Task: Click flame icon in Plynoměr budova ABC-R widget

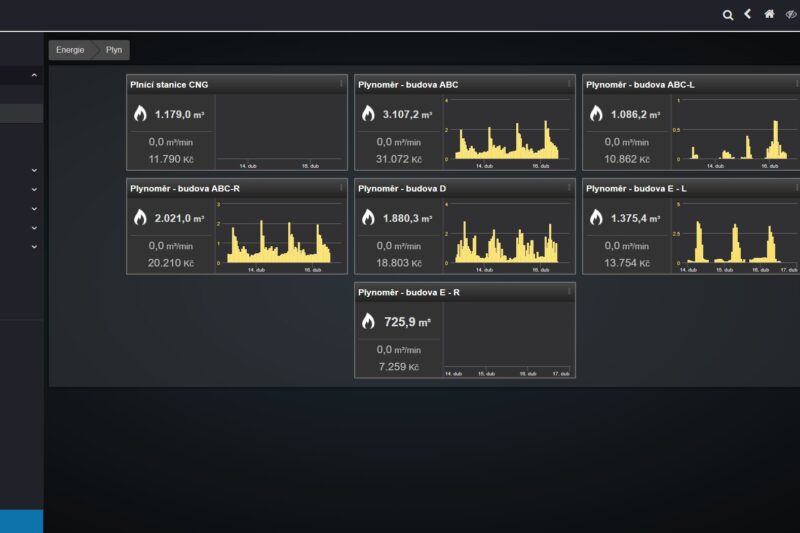Action: [x=140, y=218]
